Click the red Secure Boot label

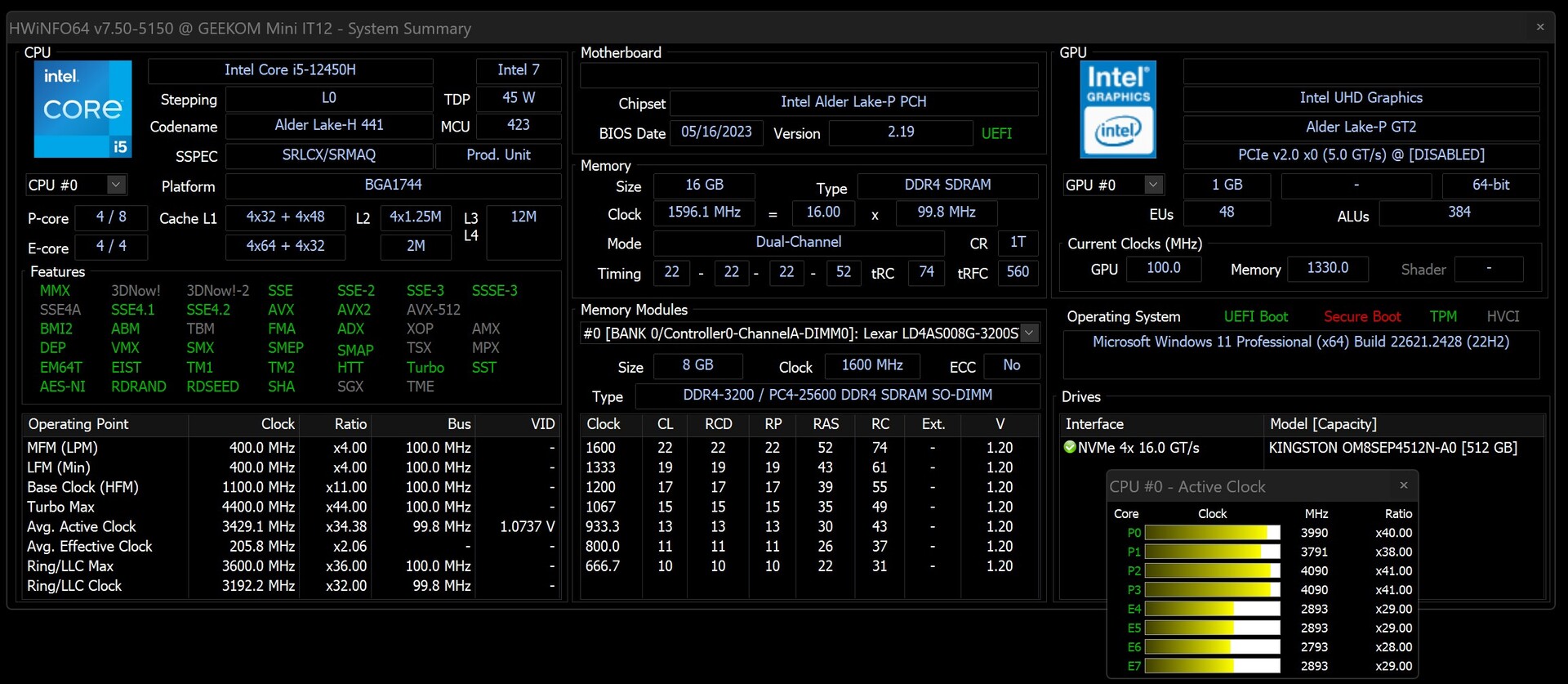pyautogui.click(x=1361, y=316)
